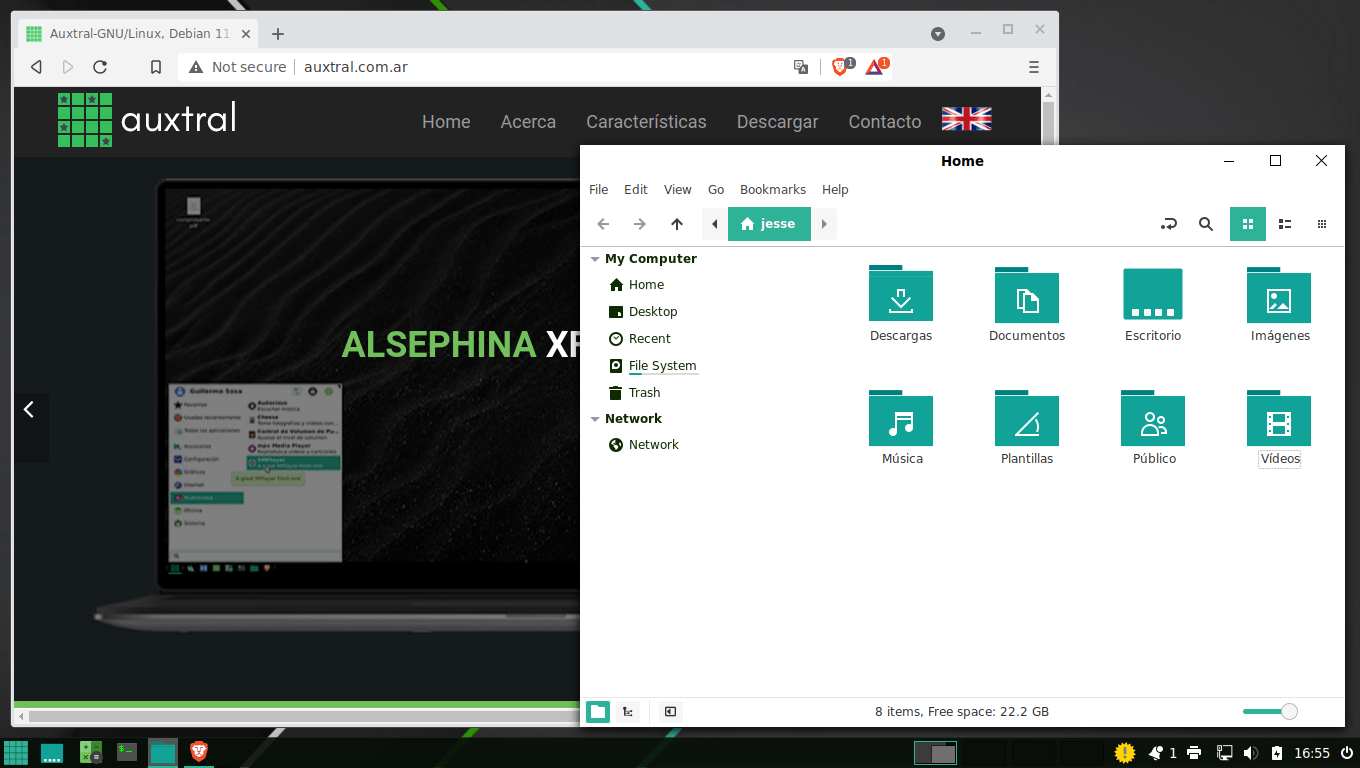Collapse the Network section
The height and width of the screenshot is (768, 1360).
[x=595, y=419]
